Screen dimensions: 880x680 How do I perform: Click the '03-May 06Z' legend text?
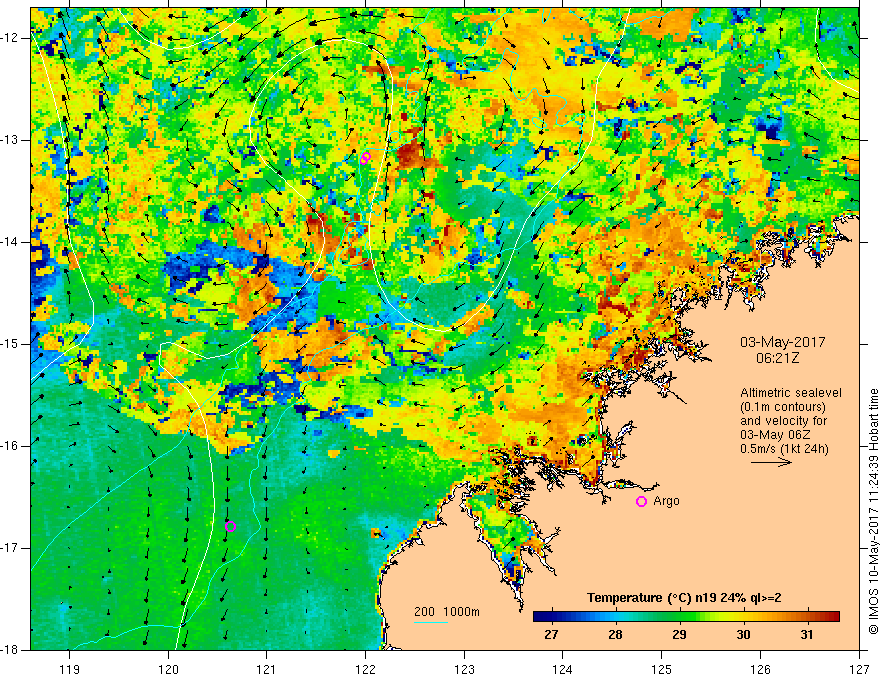(775, 435)
